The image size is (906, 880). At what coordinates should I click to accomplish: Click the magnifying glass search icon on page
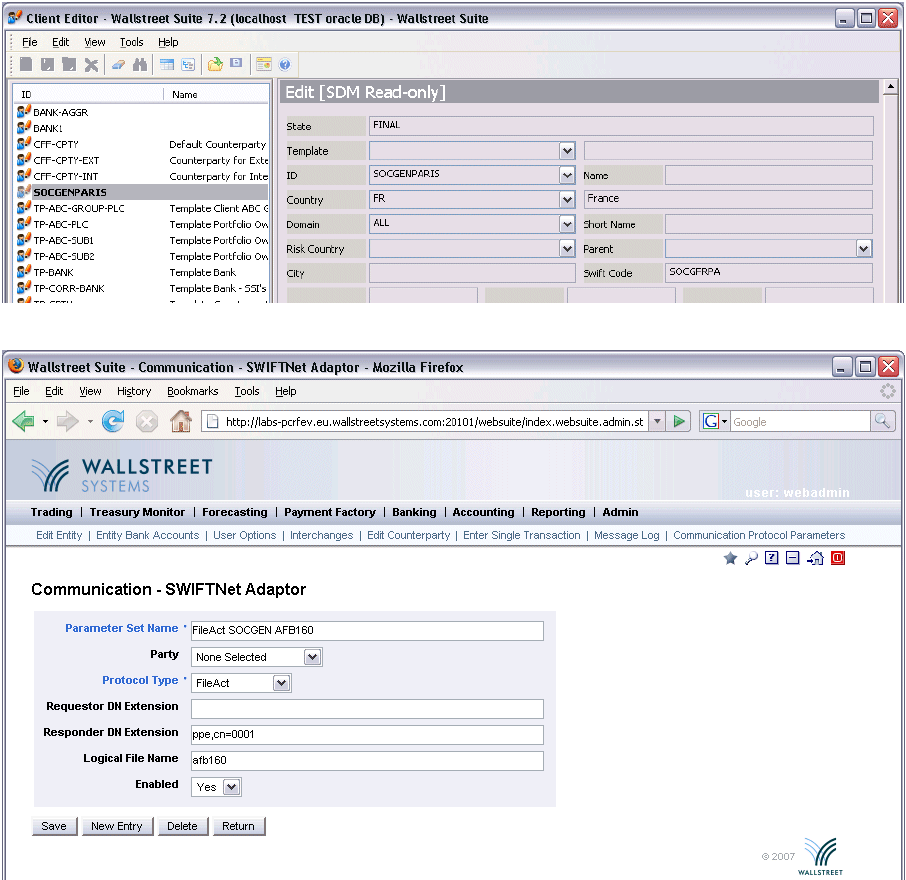click(751, 558)
